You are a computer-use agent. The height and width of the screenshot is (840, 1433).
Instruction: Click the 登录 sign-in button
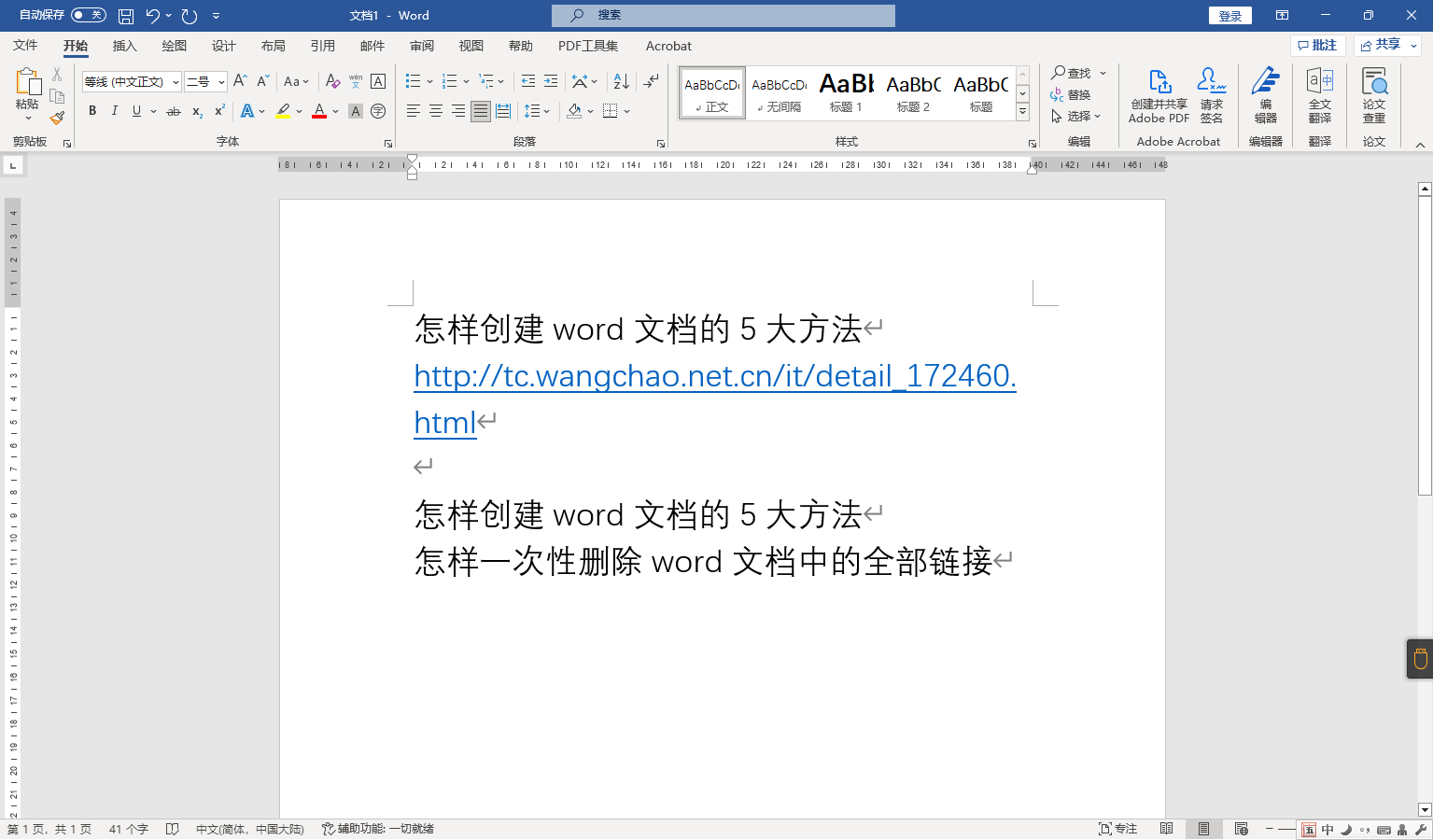click(1230, 16)
